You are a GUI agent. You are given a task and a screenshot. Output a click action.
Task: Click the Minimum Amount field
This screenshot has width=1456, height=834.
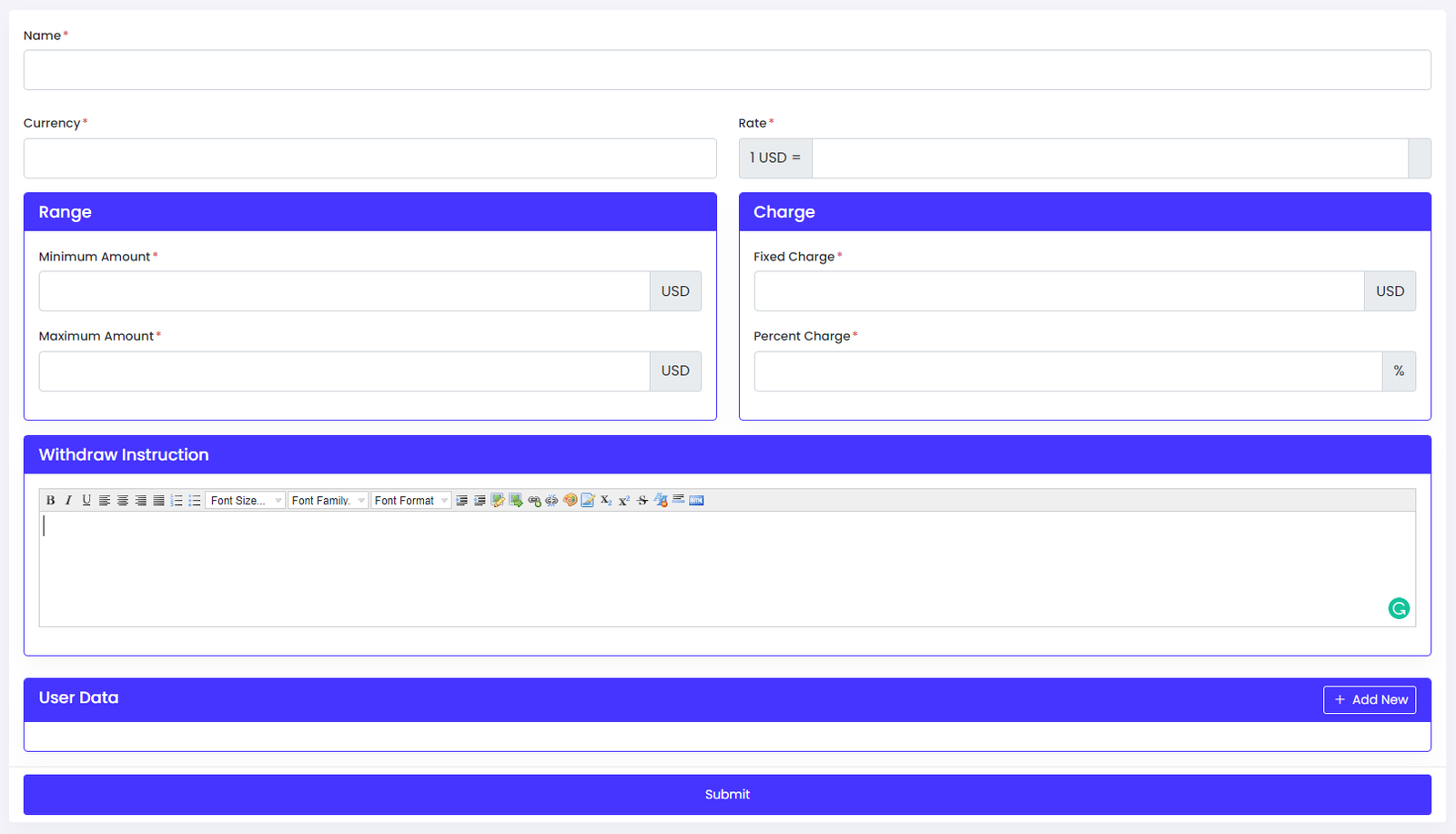[344, 291]
